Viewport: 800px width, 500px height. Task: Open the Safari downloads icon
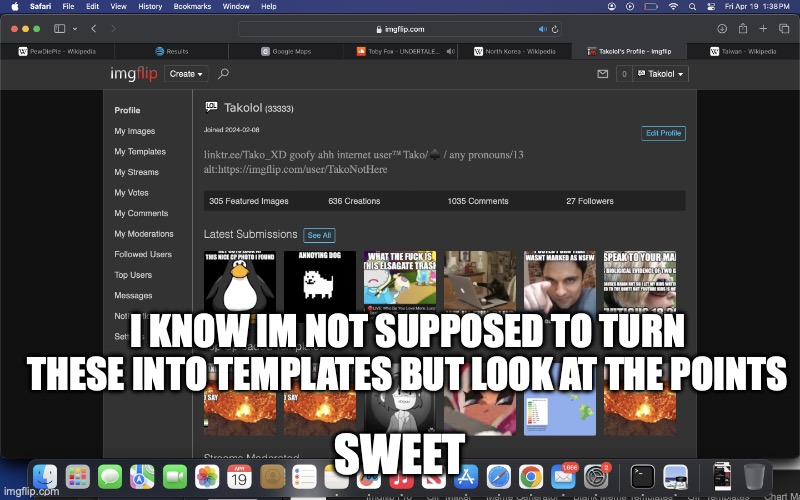tap(722, 29)
